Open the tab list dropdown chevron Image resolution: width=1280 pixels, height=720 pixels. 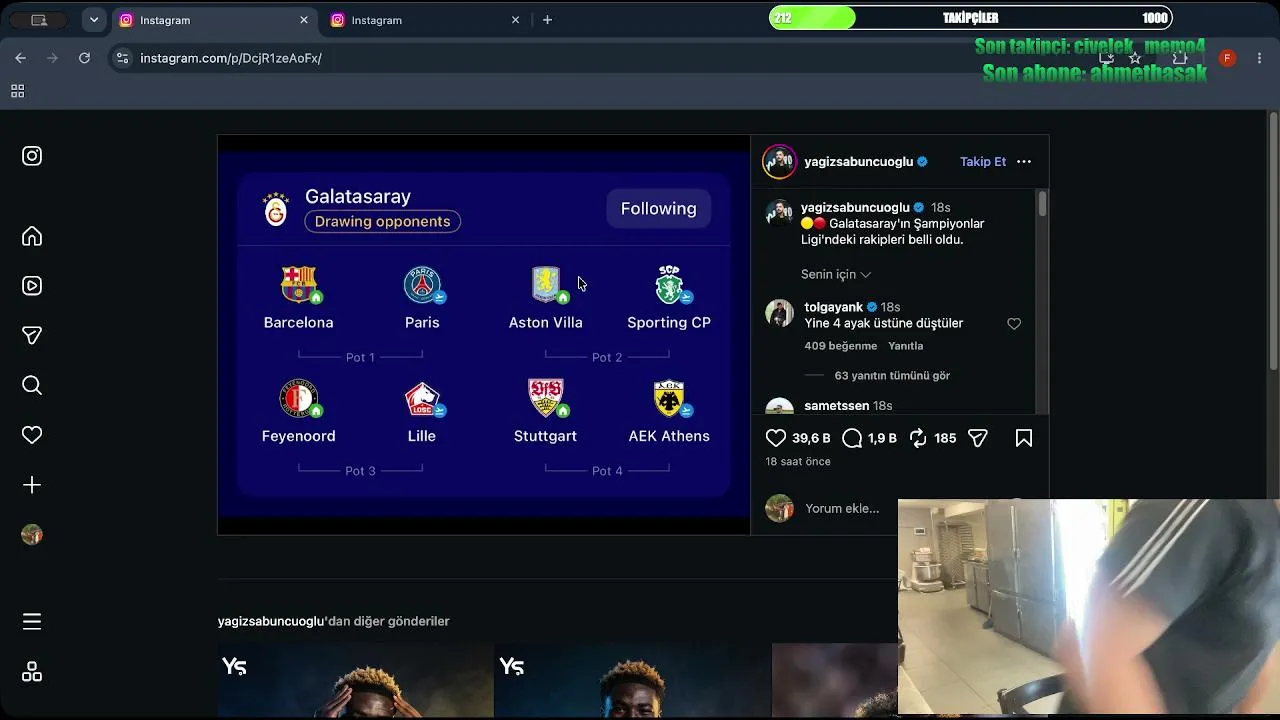pyautogui.click(x=94, y=20)
